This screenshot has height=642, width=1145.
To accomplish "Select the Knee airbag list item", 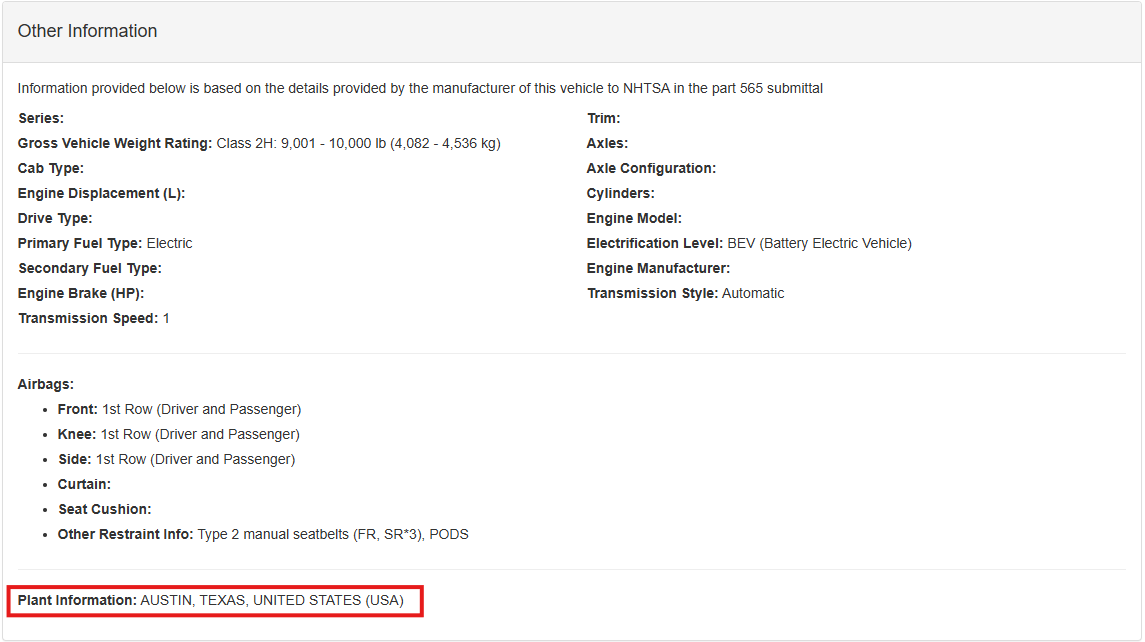I will click(x=178, y=434).
